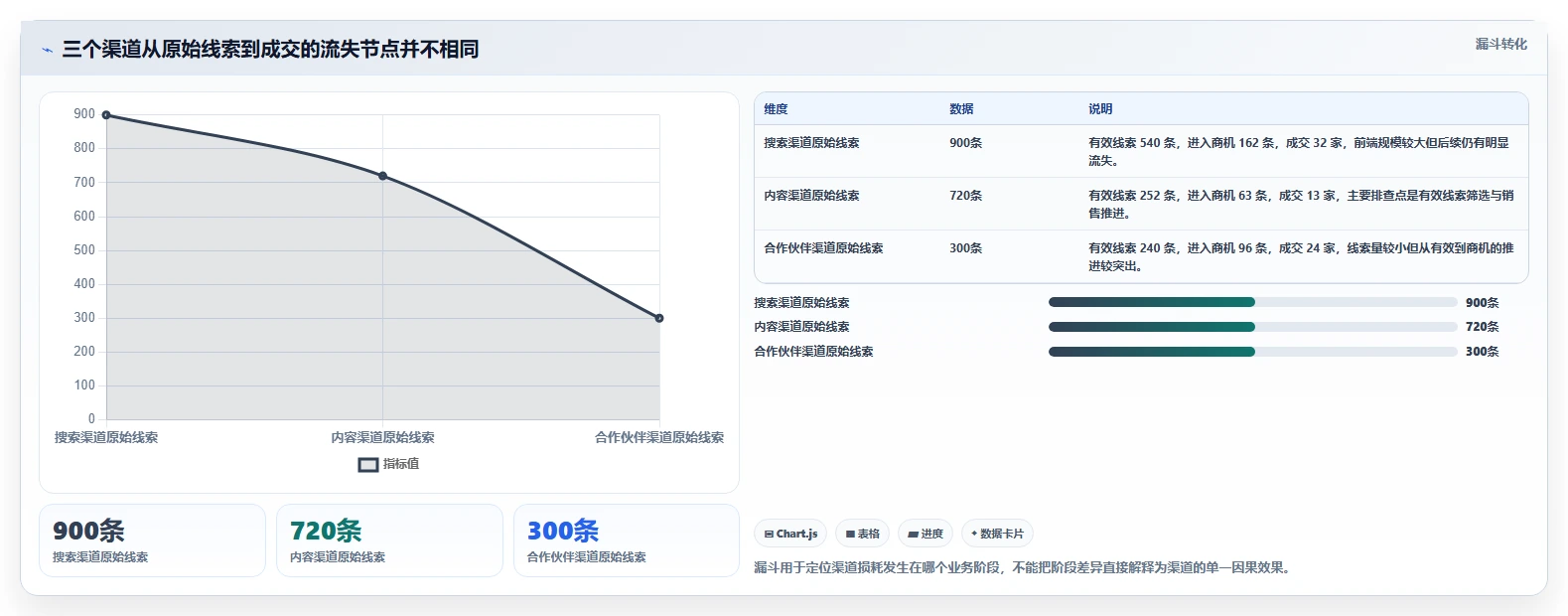Click the 搜索渠道原始线索 progress bar
The height and width of the screenshot is (616, 1568).
point(1252,302)
